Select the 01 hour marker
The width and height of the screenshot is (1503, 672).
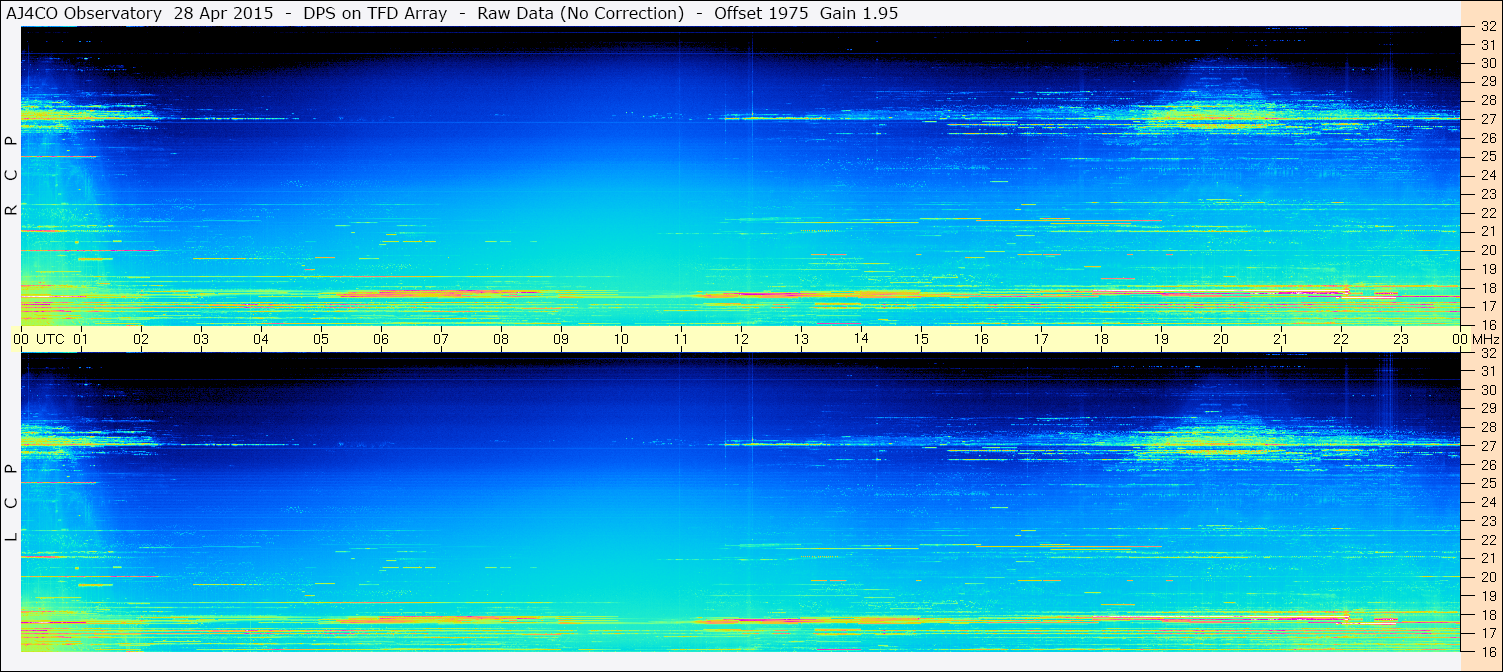[x=81, y=339]
